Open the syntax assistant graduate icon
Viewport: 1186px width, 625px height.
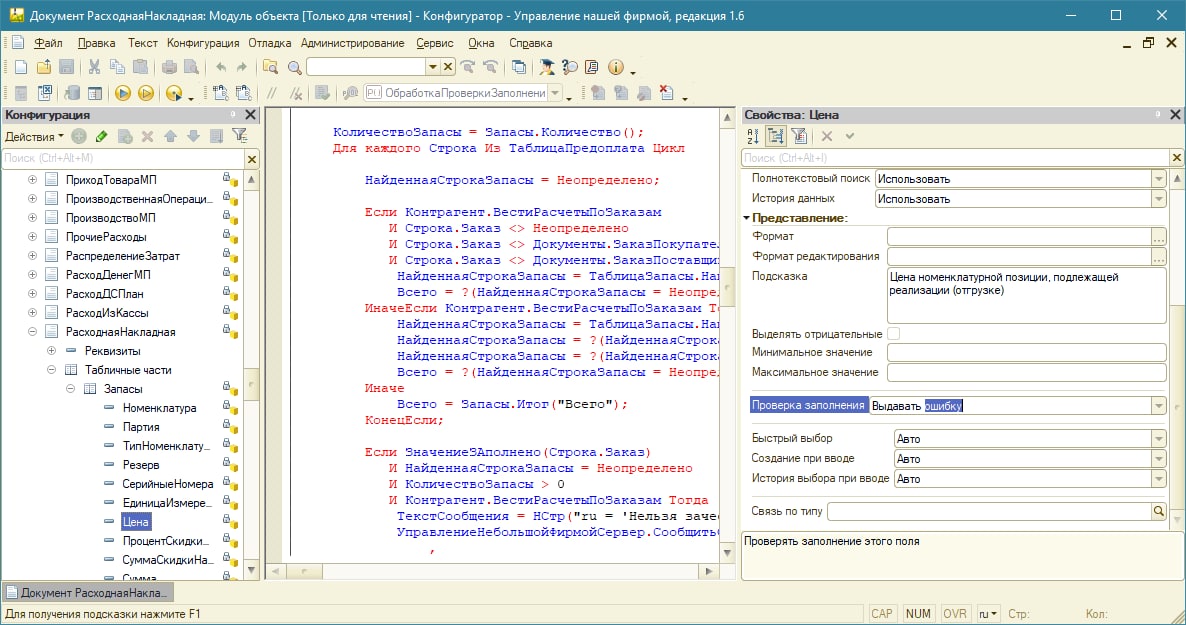coord(547,67)
